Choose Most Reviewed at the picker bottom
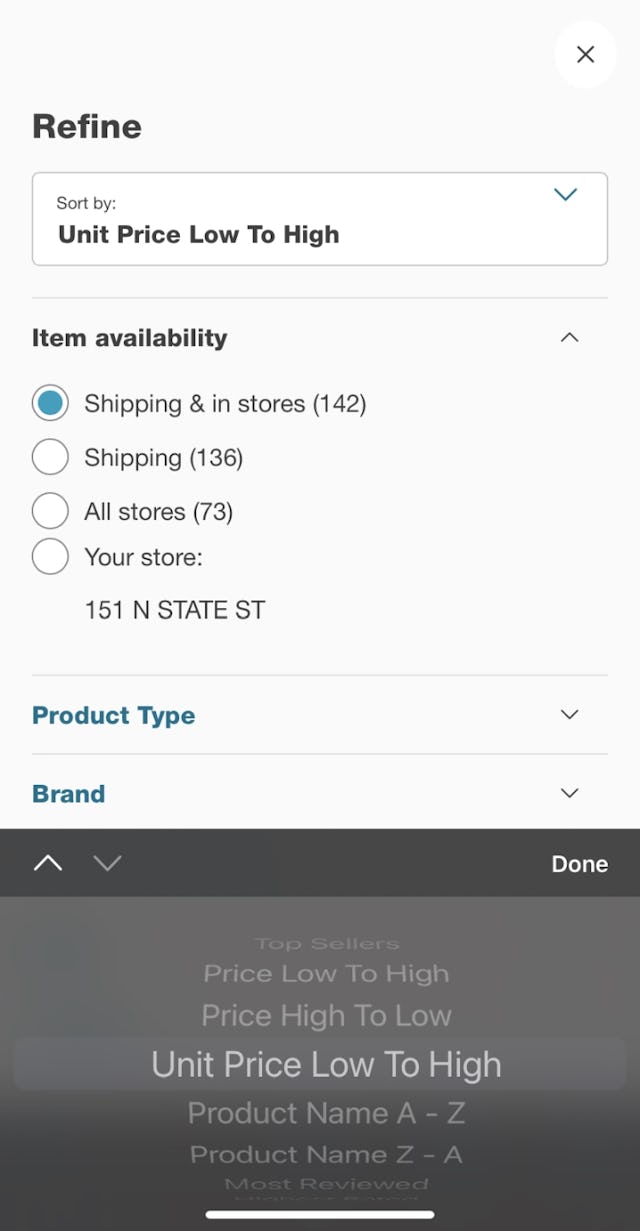The width and height of the screenshot is (640, 1231). click(326, 1183)
